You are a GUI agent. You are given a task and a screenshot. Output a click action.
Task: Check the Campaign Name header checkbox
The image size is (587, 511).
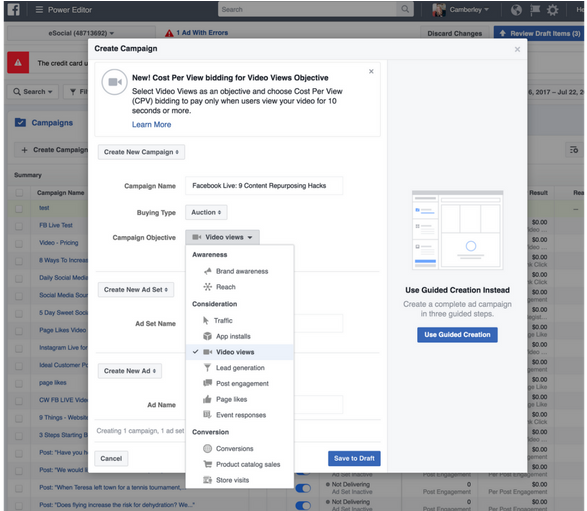[x=19, y=193]
